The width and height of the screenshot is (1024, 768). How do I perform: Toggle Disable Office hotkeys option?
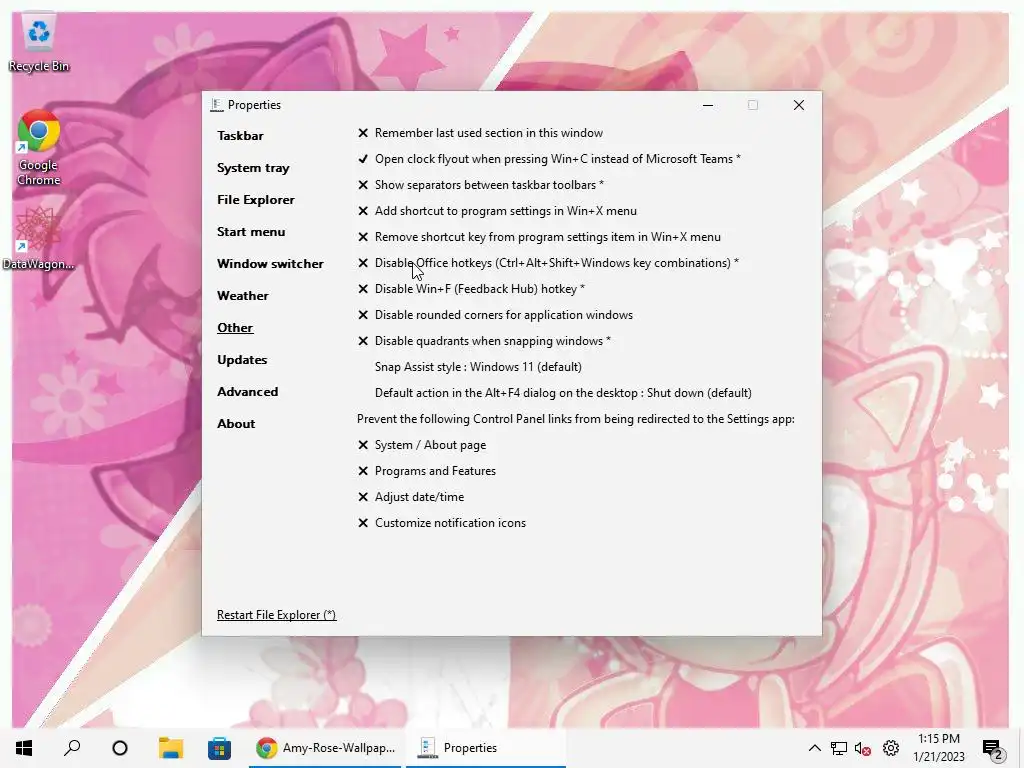click(547, 263)
